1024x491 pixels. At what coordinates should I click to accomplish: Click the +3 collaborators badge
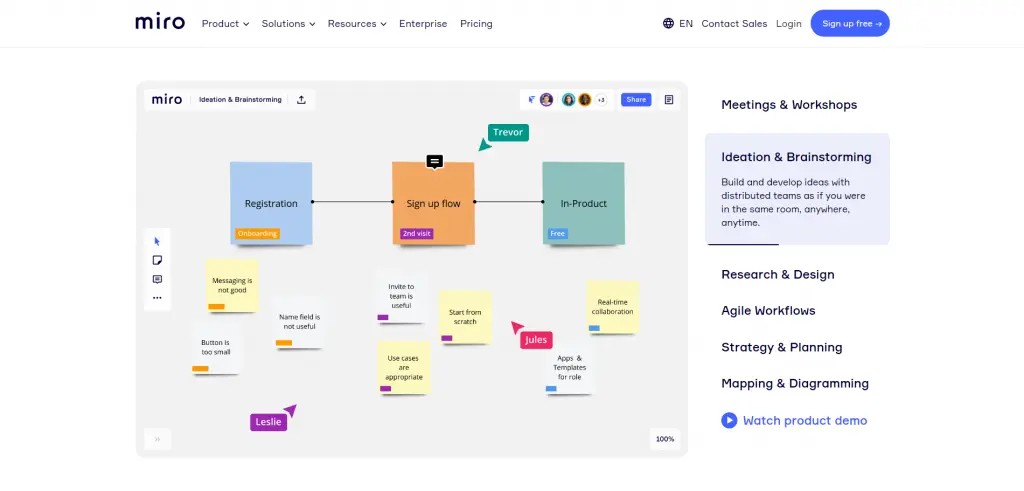click(601, 100)
